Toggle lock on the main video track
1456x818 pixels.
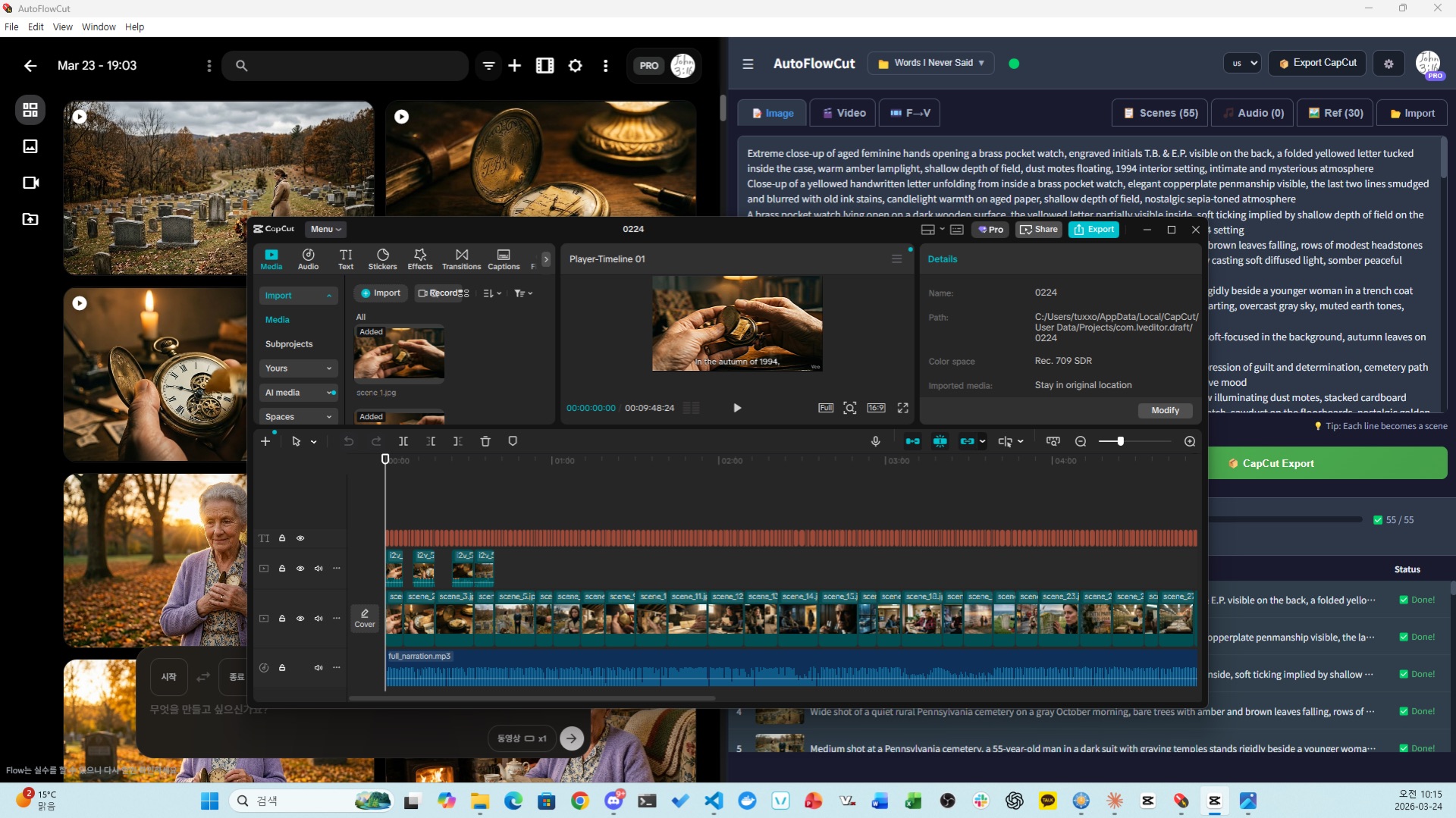click(x=282, y=619)
